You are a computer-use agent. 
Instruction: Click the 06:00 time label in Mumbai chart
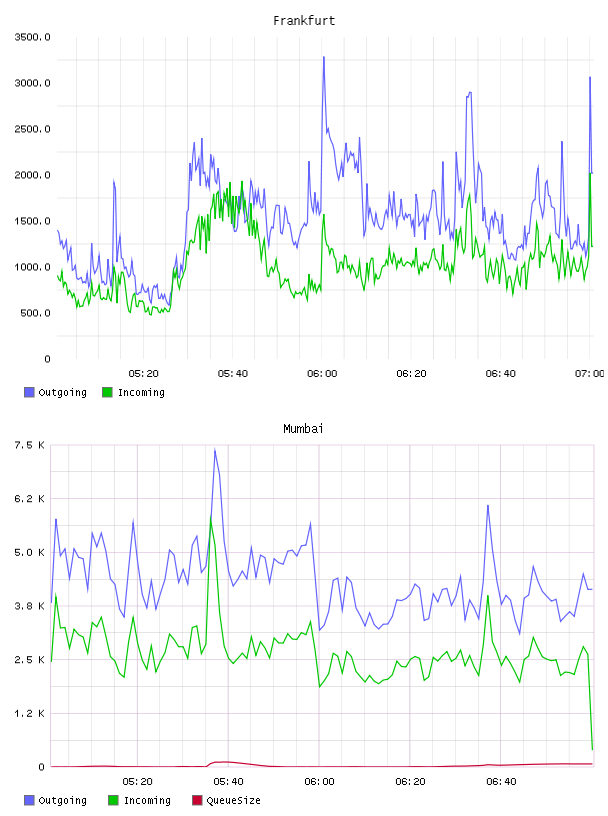[319, 782]
